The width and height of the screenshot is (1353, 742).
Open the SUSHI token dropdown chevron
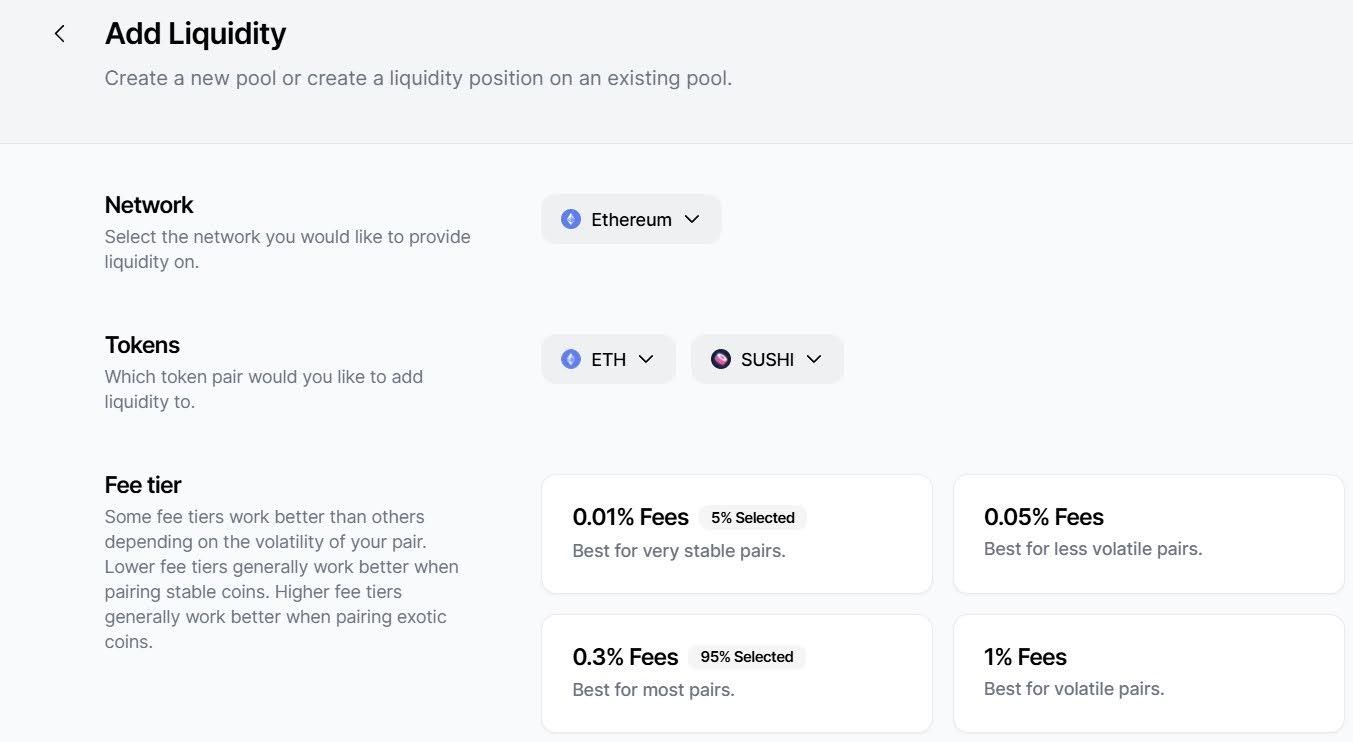pyautogui.click(x=814, y=359)
